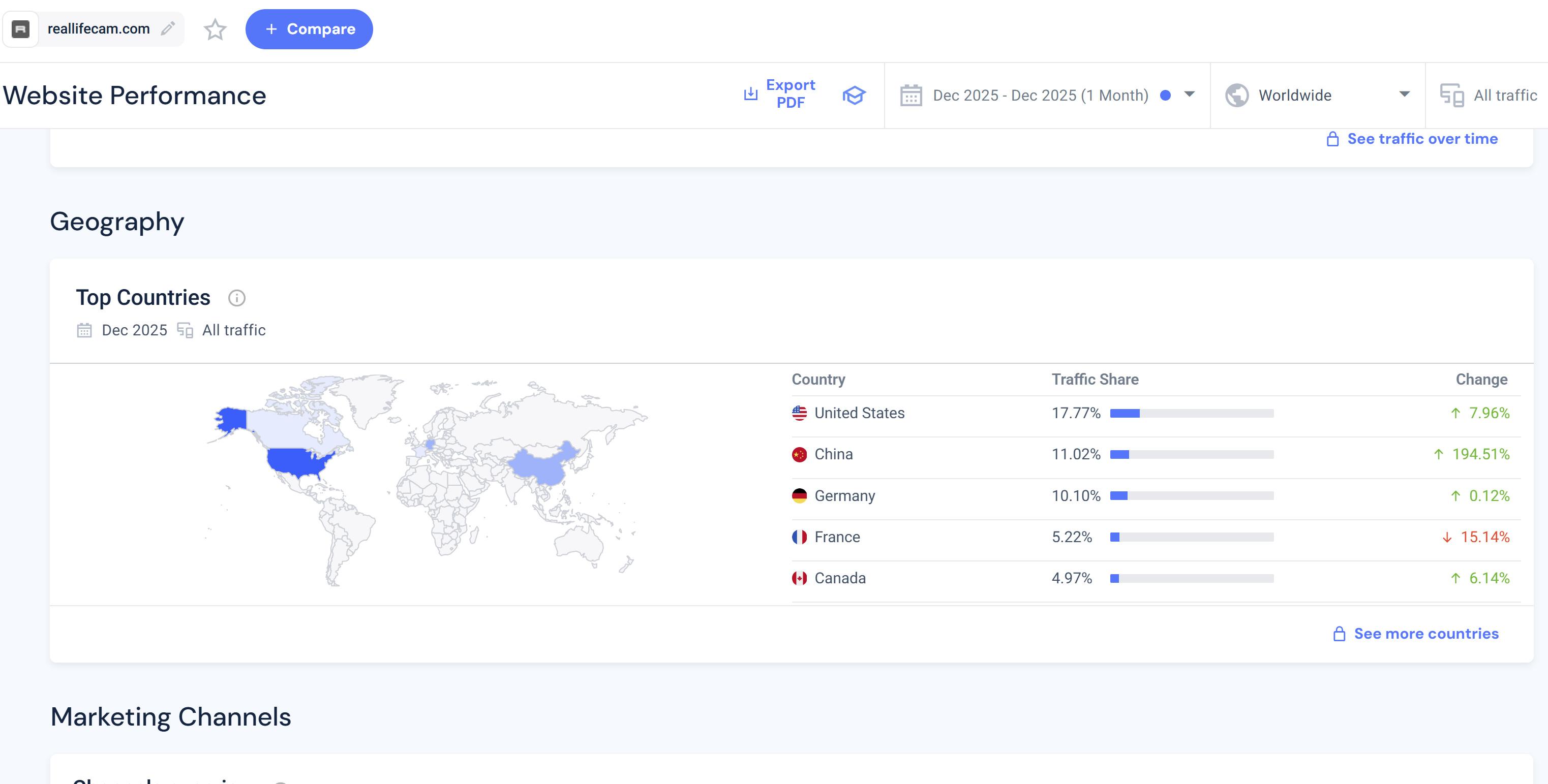Screen dimensions: 1548x784
Task: Open See more countries link
Action: click(1425, 634)
